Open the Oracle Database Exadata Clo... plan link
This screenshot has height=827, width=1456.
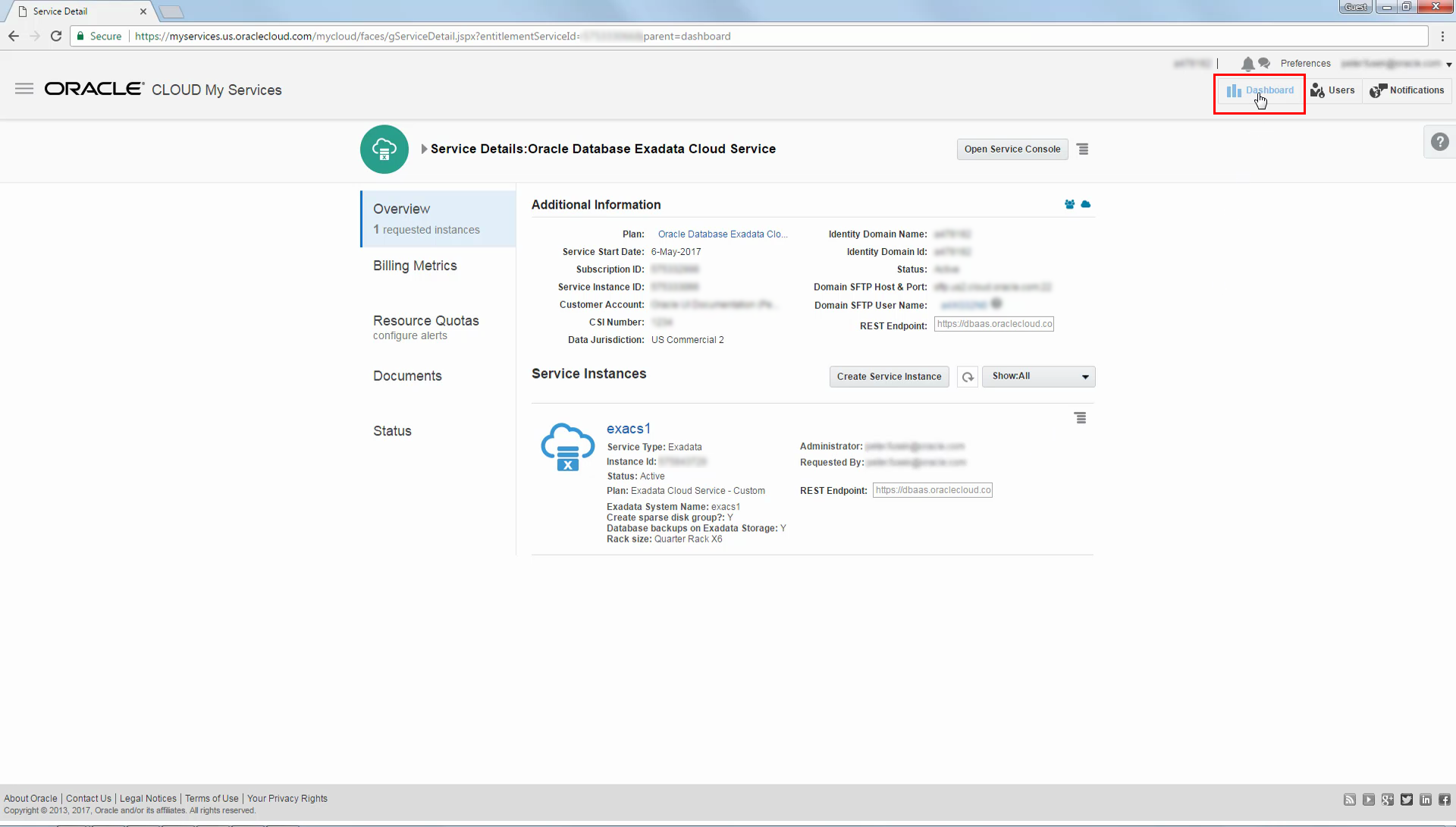[x=723, y=234]
